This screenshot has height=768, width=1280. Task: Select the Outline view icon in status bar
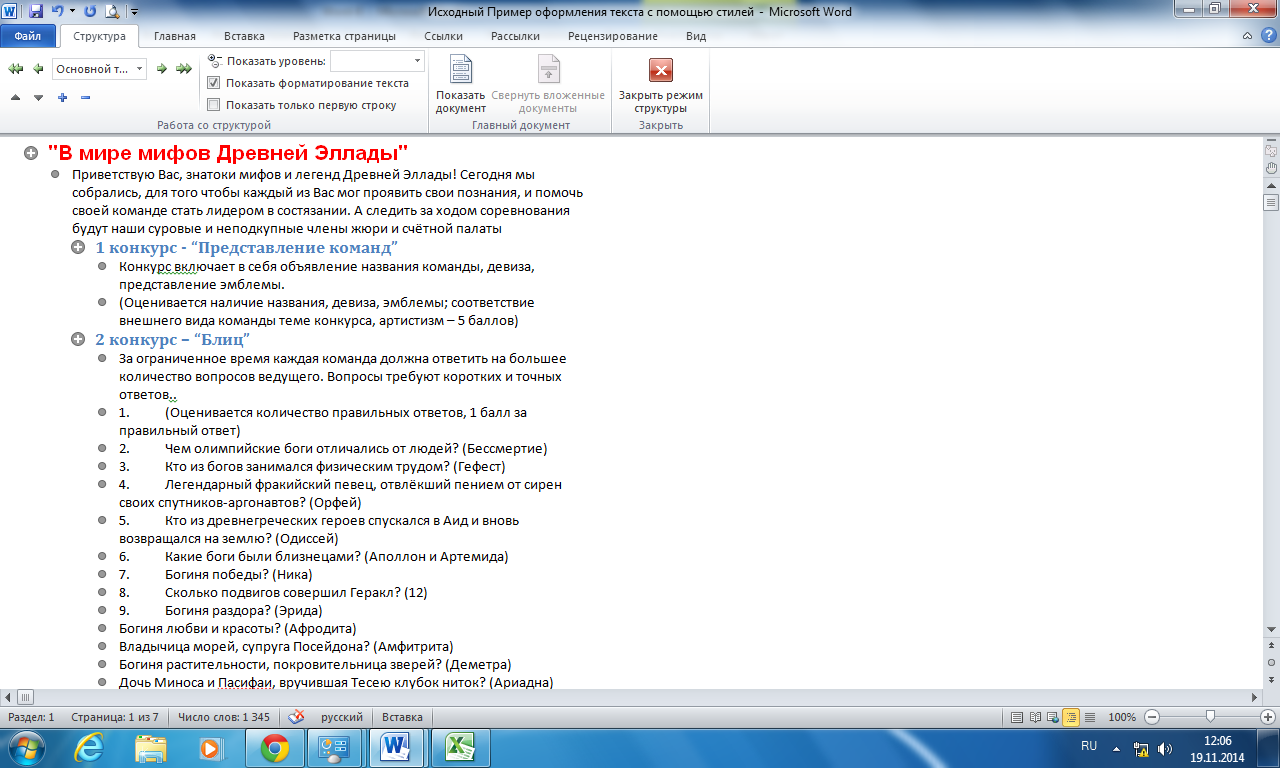[x=1071, y=717]
